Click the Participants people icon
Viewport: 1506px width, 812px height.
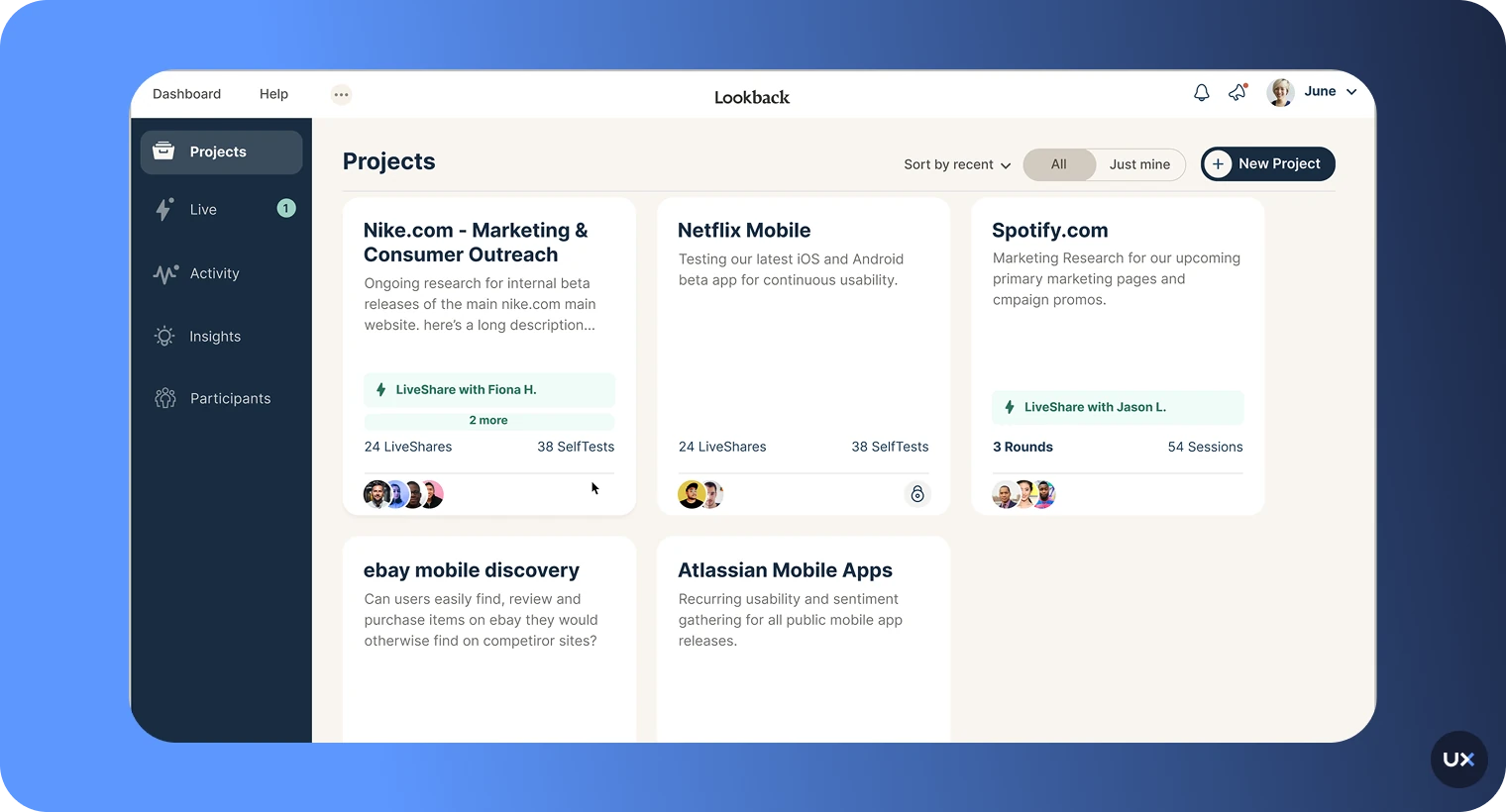click(x=164, y=398)
